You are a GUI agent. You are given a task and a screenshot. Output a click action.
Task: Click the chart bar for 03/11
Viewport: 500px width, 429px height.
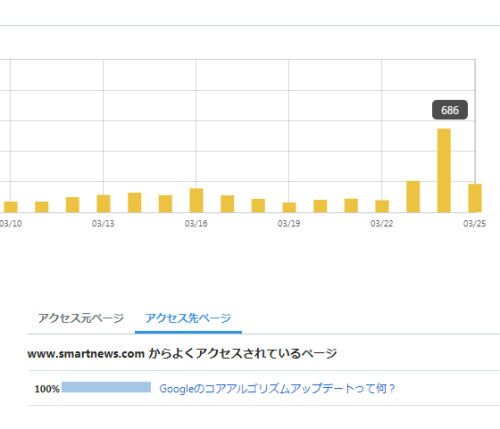point(42,207)
